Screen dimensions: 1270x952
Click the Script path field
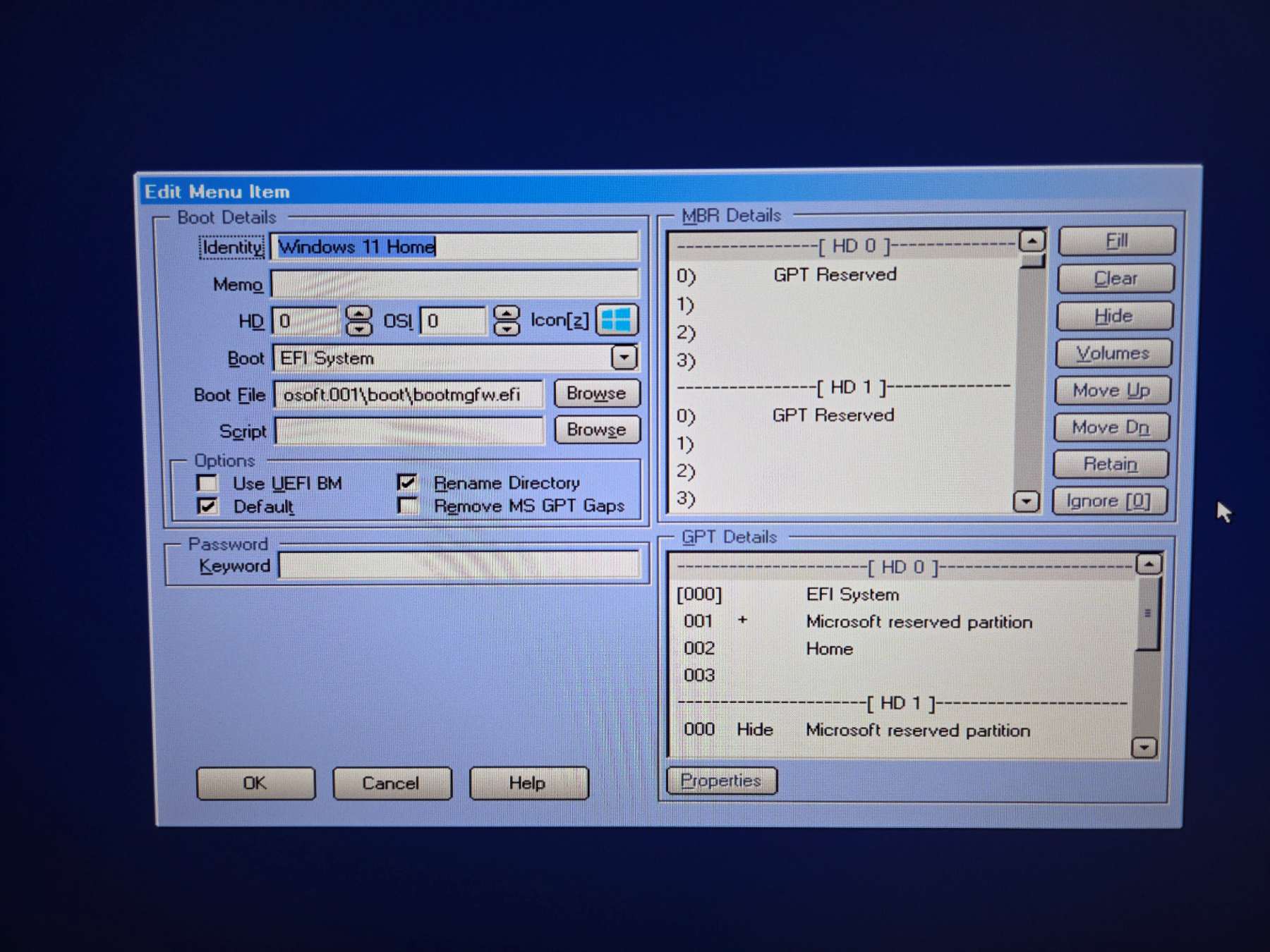pos(410,431)
